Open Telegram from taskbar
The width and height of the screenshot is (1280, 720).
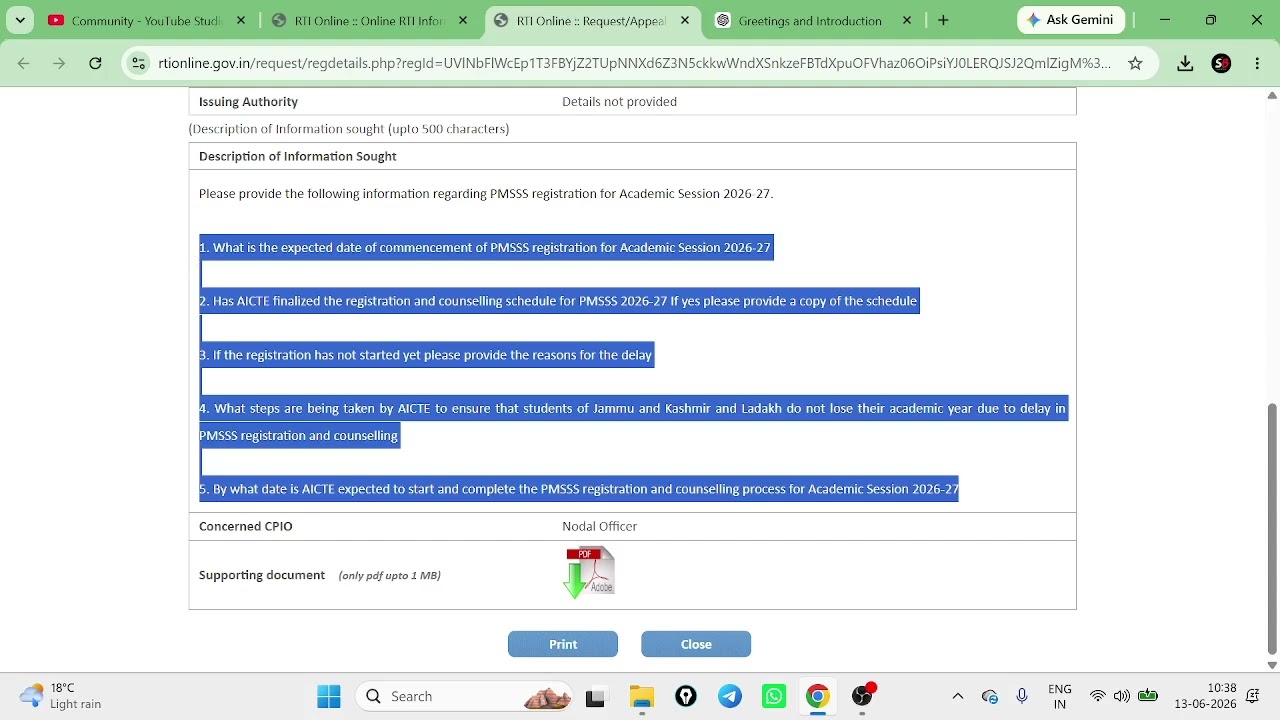click(730, 696)
